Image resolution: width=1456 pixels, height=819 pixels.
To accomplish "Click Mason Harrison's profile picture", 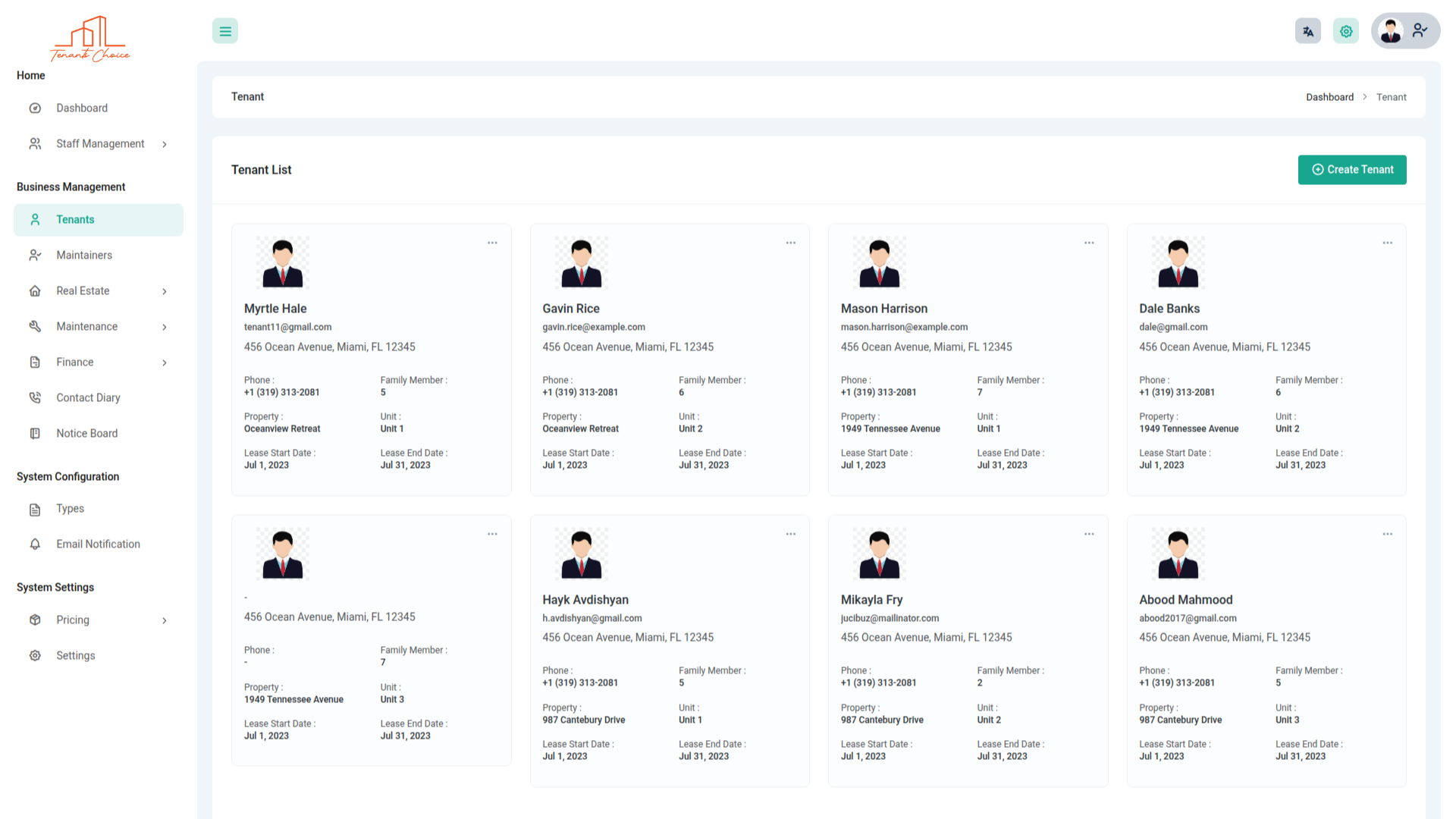I will 880,262.
